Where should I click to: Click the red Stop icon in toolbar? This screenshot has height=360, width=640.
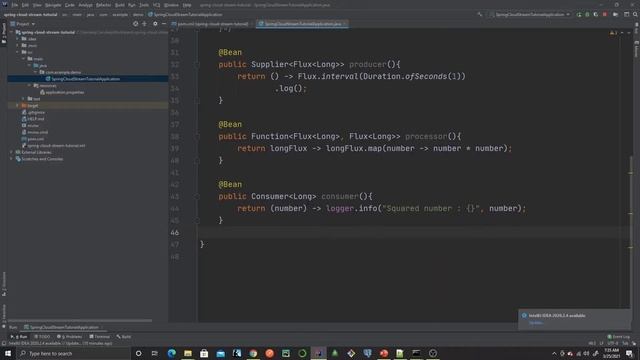(604, 14)
